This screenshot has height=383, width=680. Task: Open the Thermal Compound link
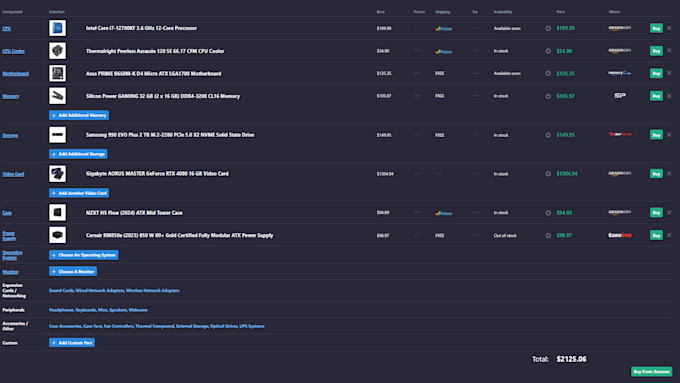pyautogui.click(x=154, y=326)
